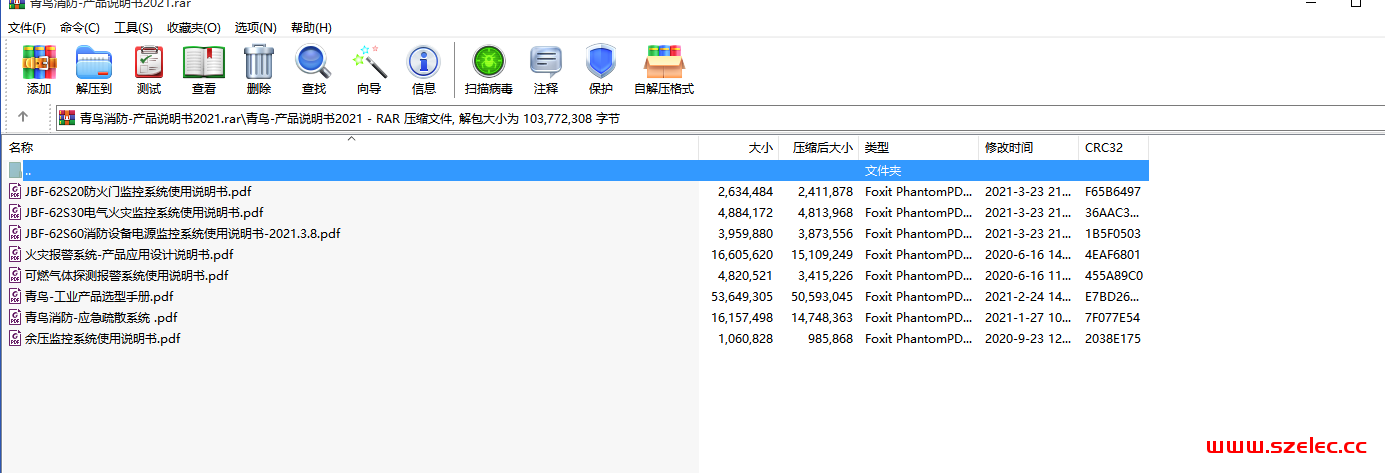The width and height of the screenshot is (1385, 473).
Task: Click the parent folder icon in '..' row
Action: click(x=15, y=170)
